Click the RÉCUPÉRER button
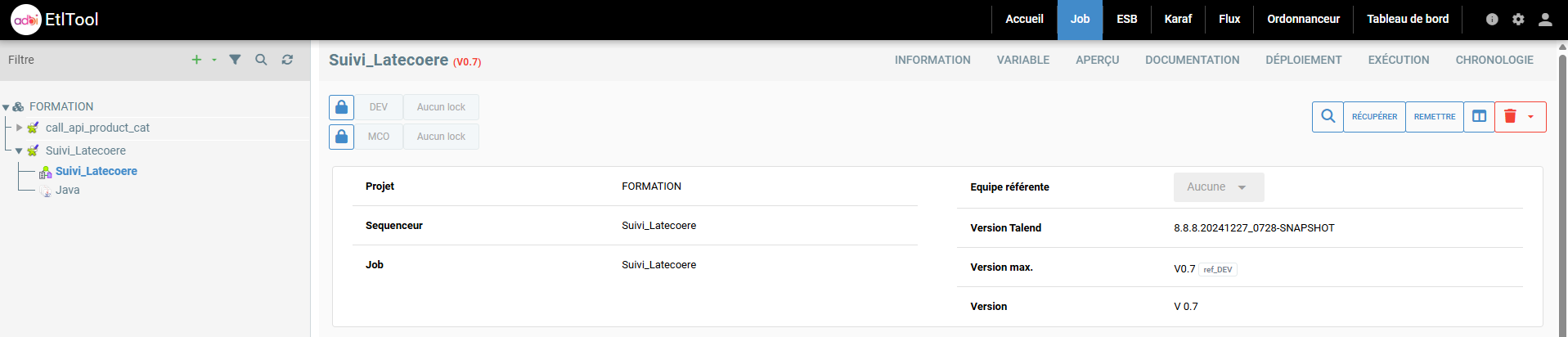 1374,117
